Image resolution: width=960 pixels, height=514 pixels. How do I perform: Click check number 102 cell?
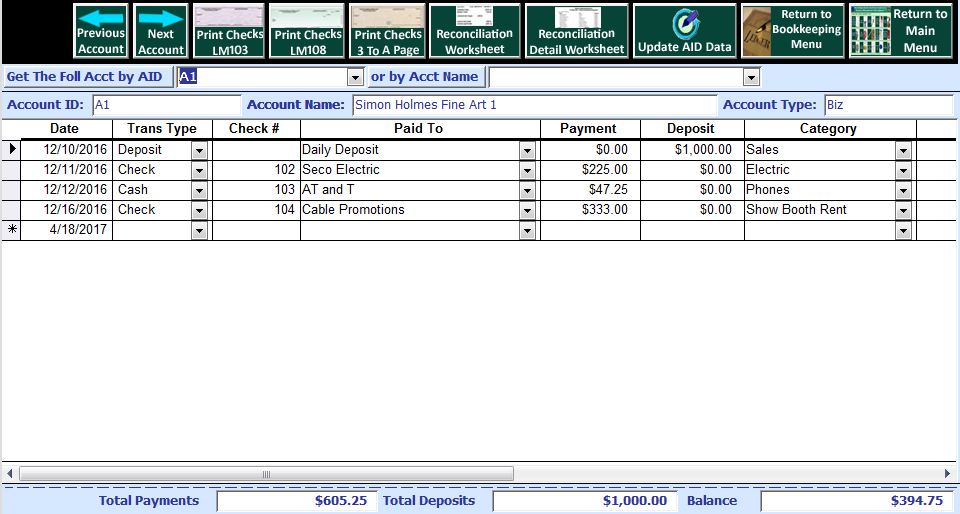pyautogui.click(x=256, y=169)
